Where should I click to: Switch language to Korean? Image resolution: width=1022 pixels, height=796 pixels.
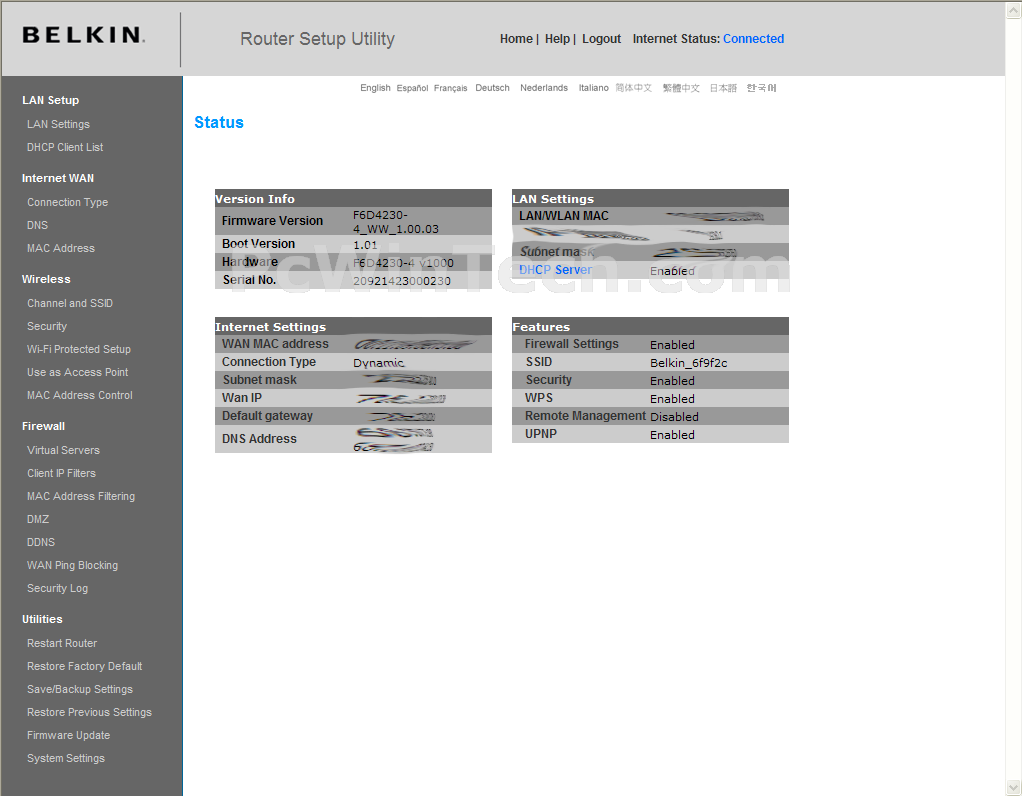[761, 88]
